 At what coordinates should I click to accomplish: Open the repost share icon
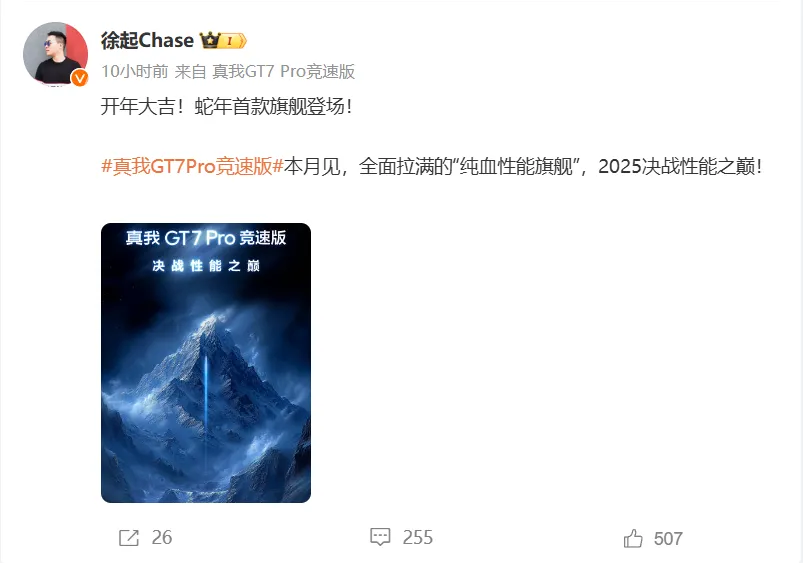pyautogui.click(x=129, y=538)
